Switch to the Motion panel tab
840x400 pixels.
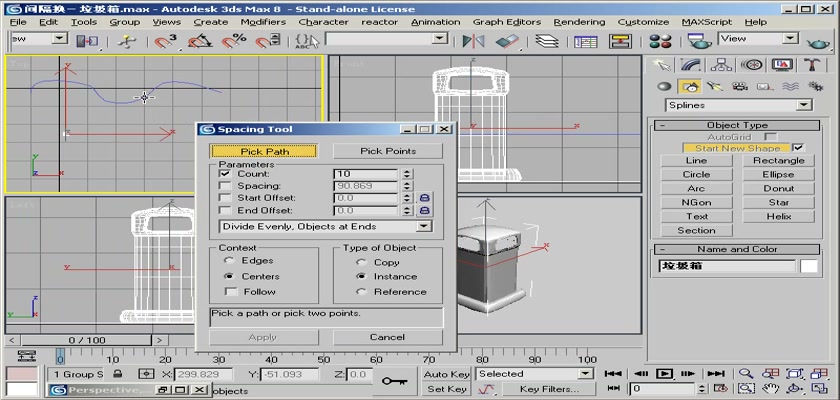point(752,65)
